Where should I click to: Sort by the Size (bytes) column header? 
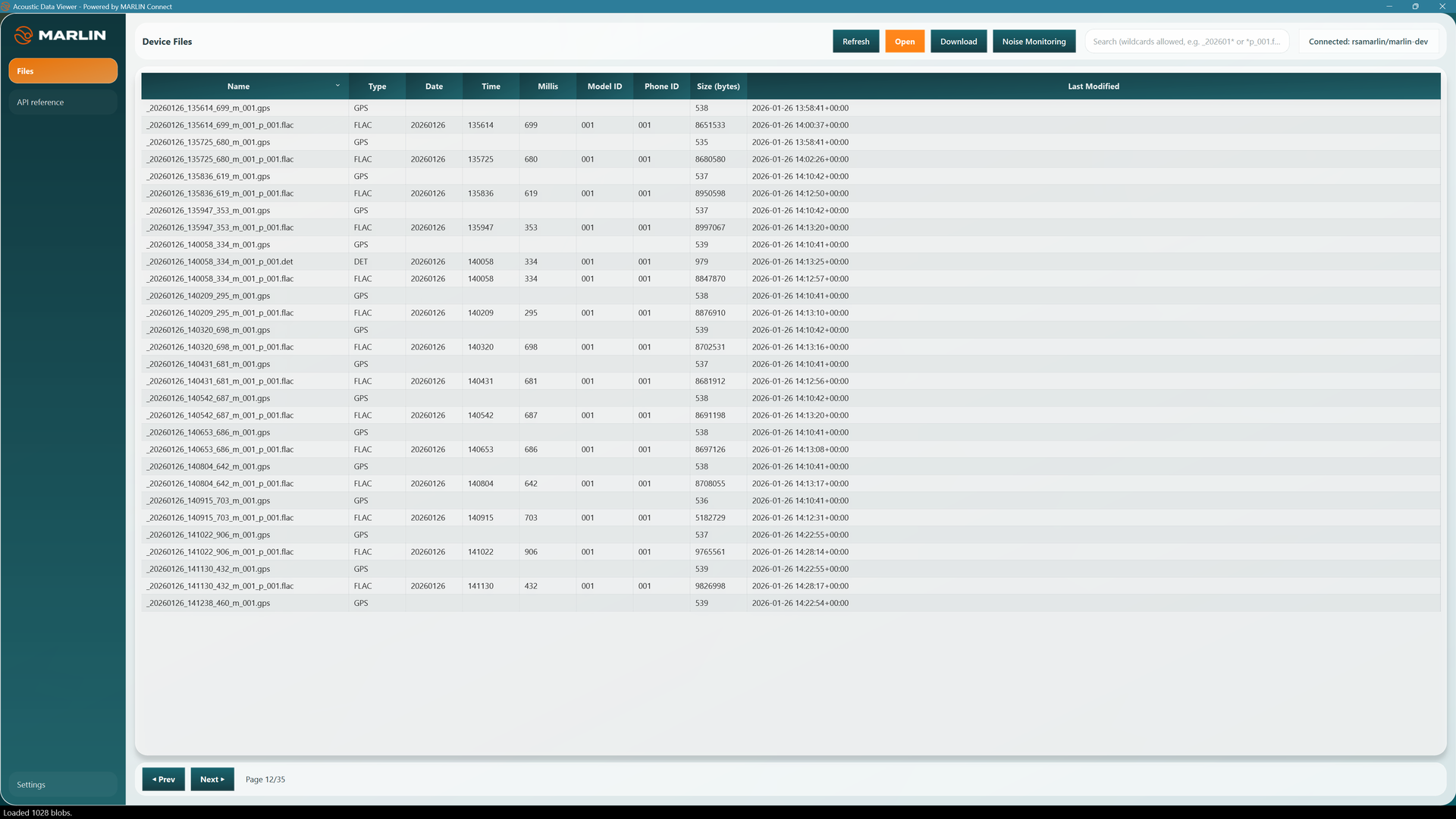tap(718, 86)
